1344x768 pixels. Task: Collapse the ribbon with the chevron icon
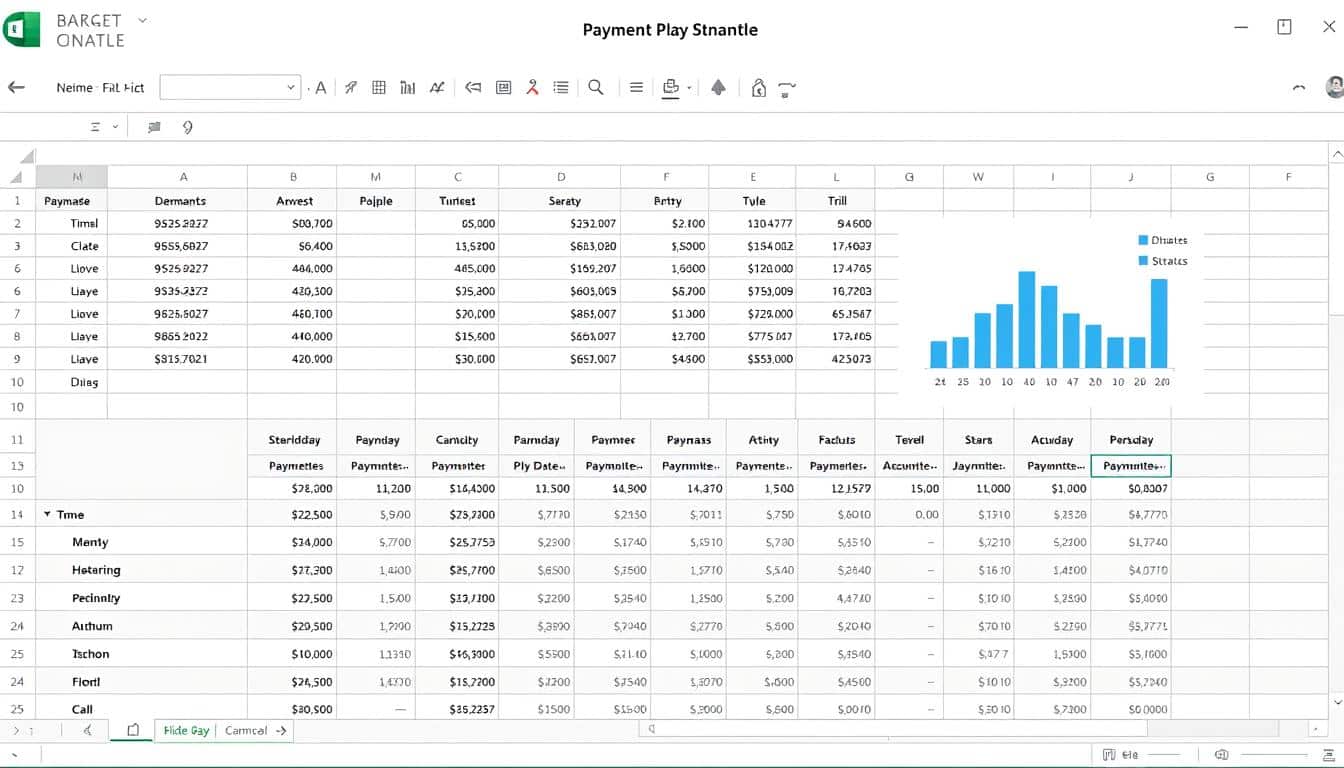coord(1299,88)
